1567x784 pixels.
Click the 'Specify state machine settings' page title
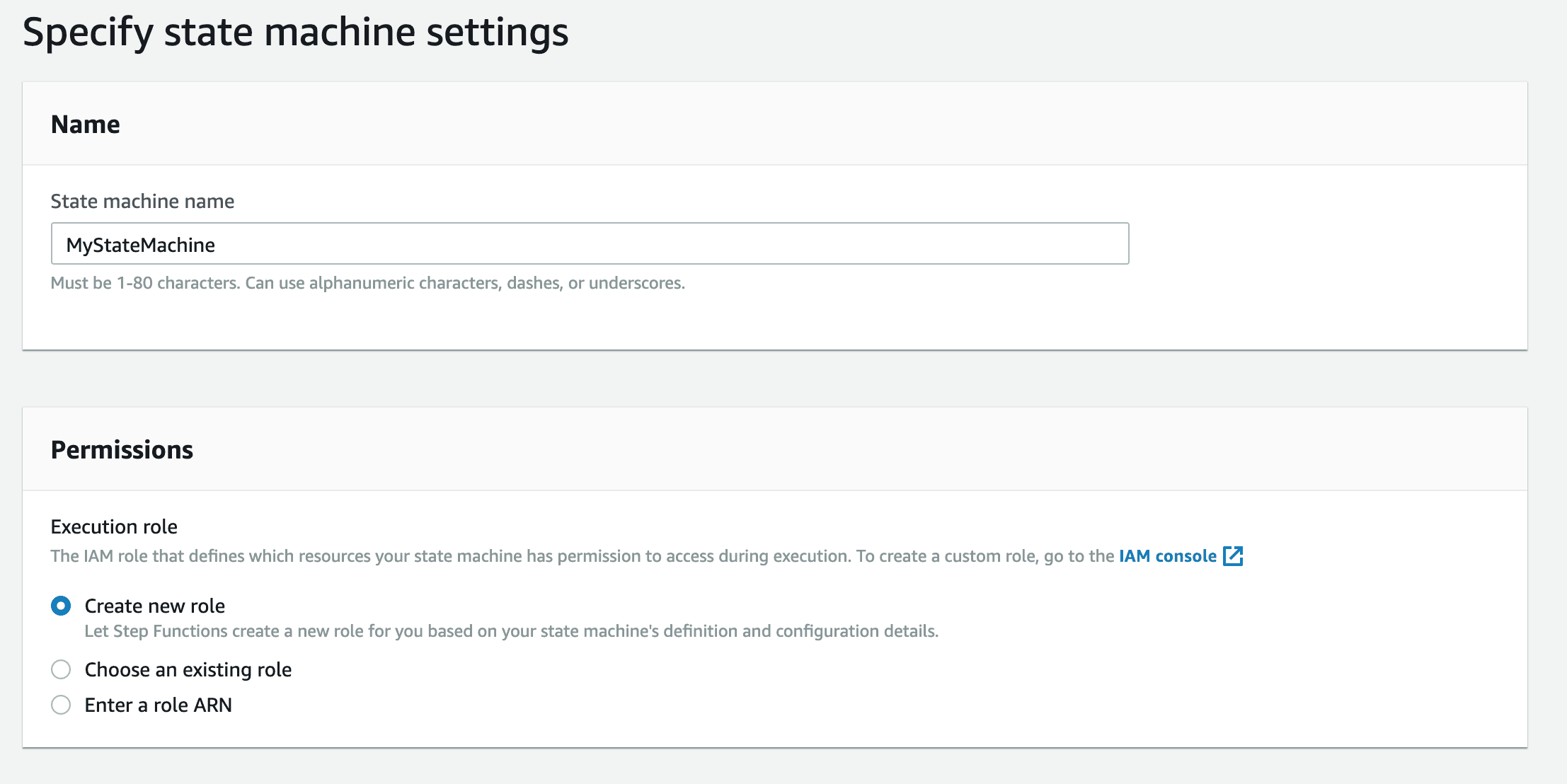point(296,33)
